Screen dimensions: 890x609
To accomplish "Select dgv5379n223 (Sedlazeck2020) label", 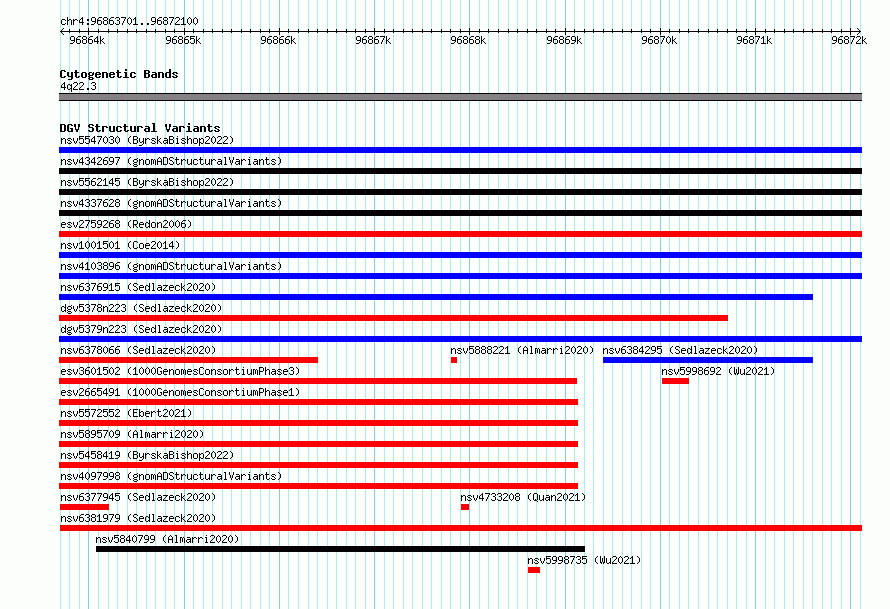I will coord(141,329).
